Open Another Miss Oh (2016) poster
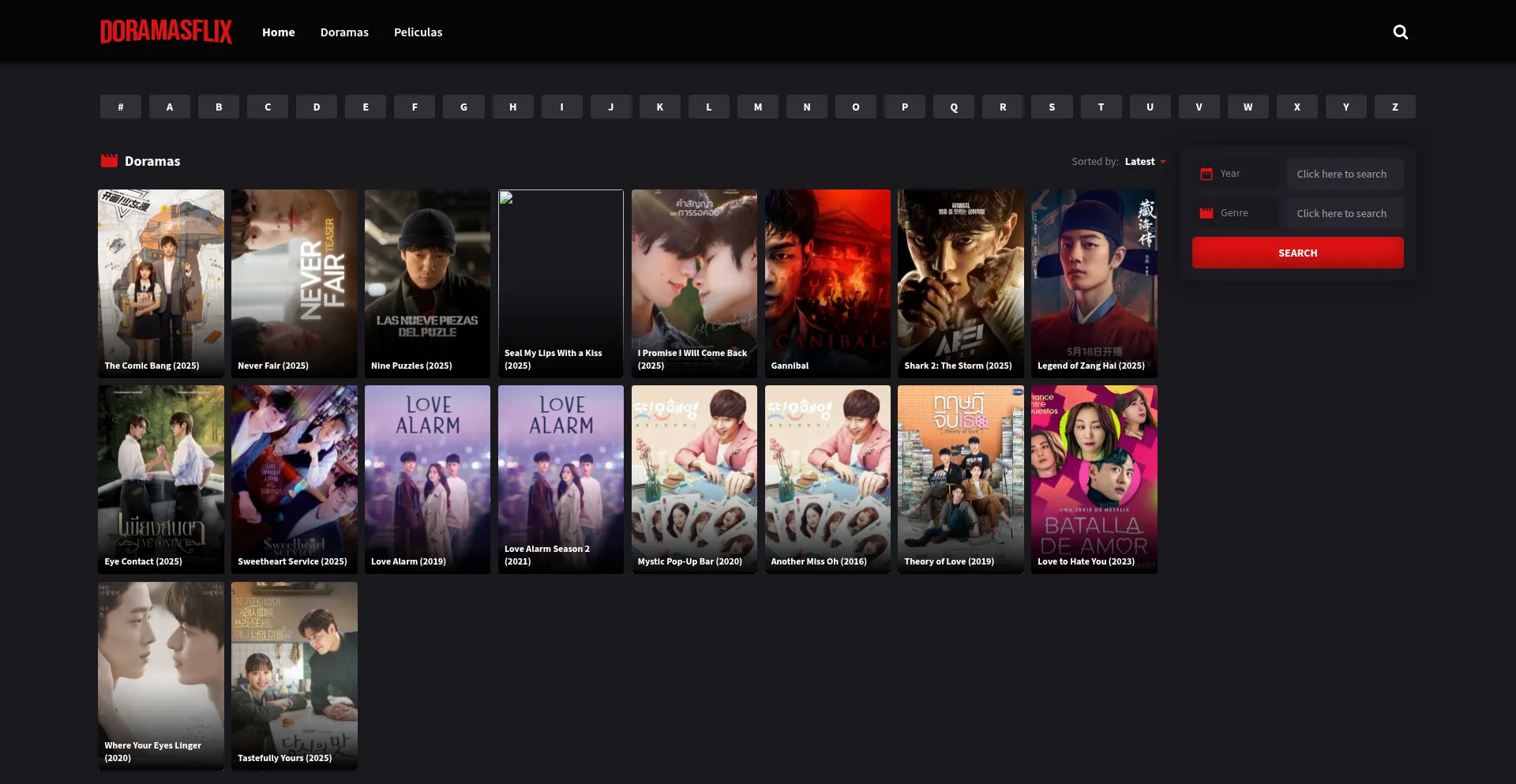Screen dimensions: 1516x784 coord(827,479)
